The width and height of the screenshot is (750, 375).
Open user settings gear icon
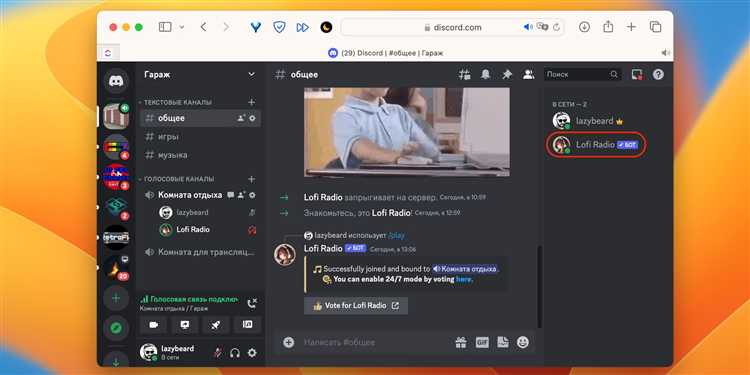(x=252, y=353)
